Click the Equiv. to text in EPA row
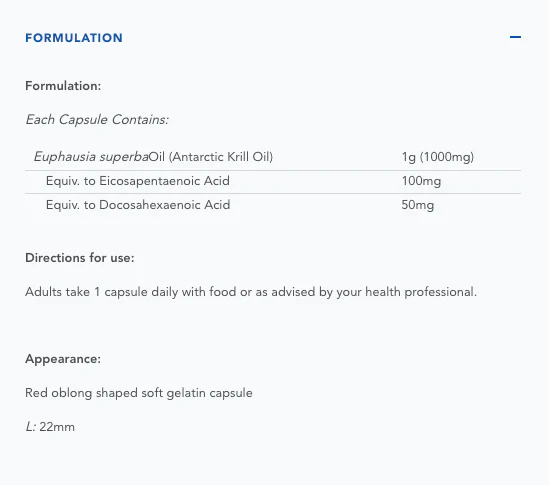The image size is (549, 485). click(x=71, y=181)
